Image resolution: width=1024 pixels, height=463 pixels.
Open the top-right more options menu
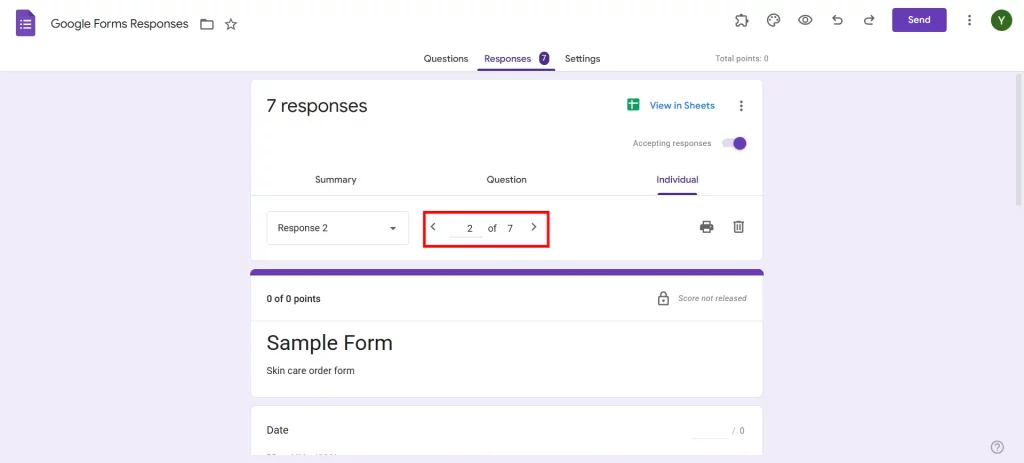pos(970,20)
